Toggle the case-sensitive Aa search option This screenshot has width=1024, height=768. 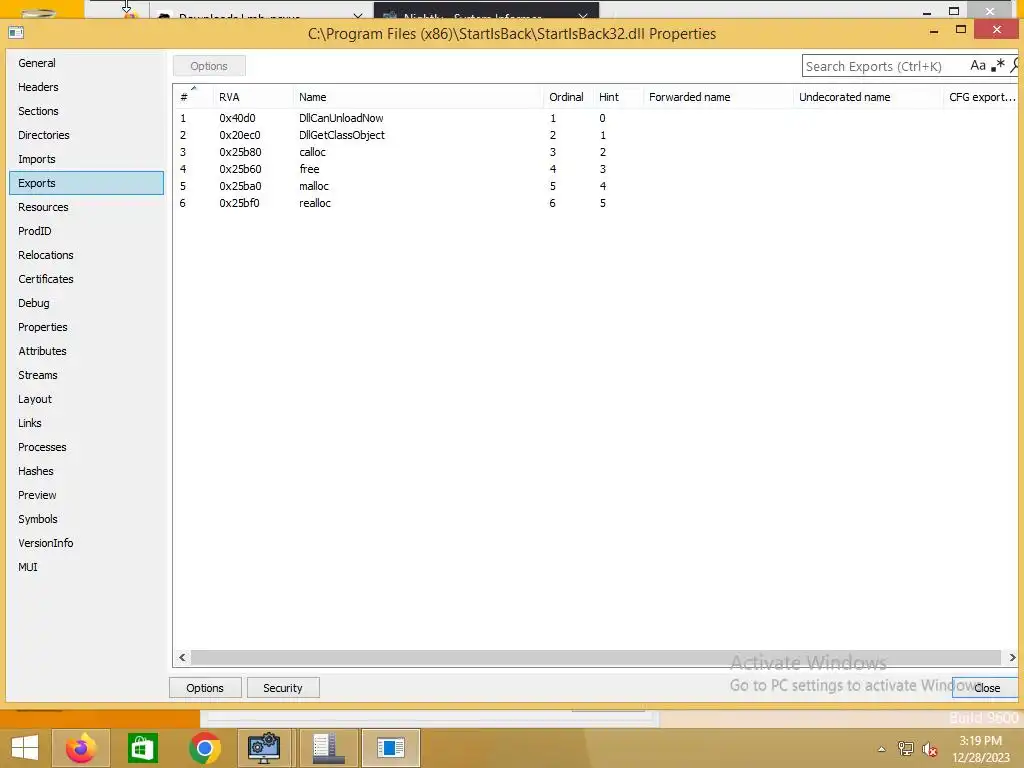tap(977, 65)
